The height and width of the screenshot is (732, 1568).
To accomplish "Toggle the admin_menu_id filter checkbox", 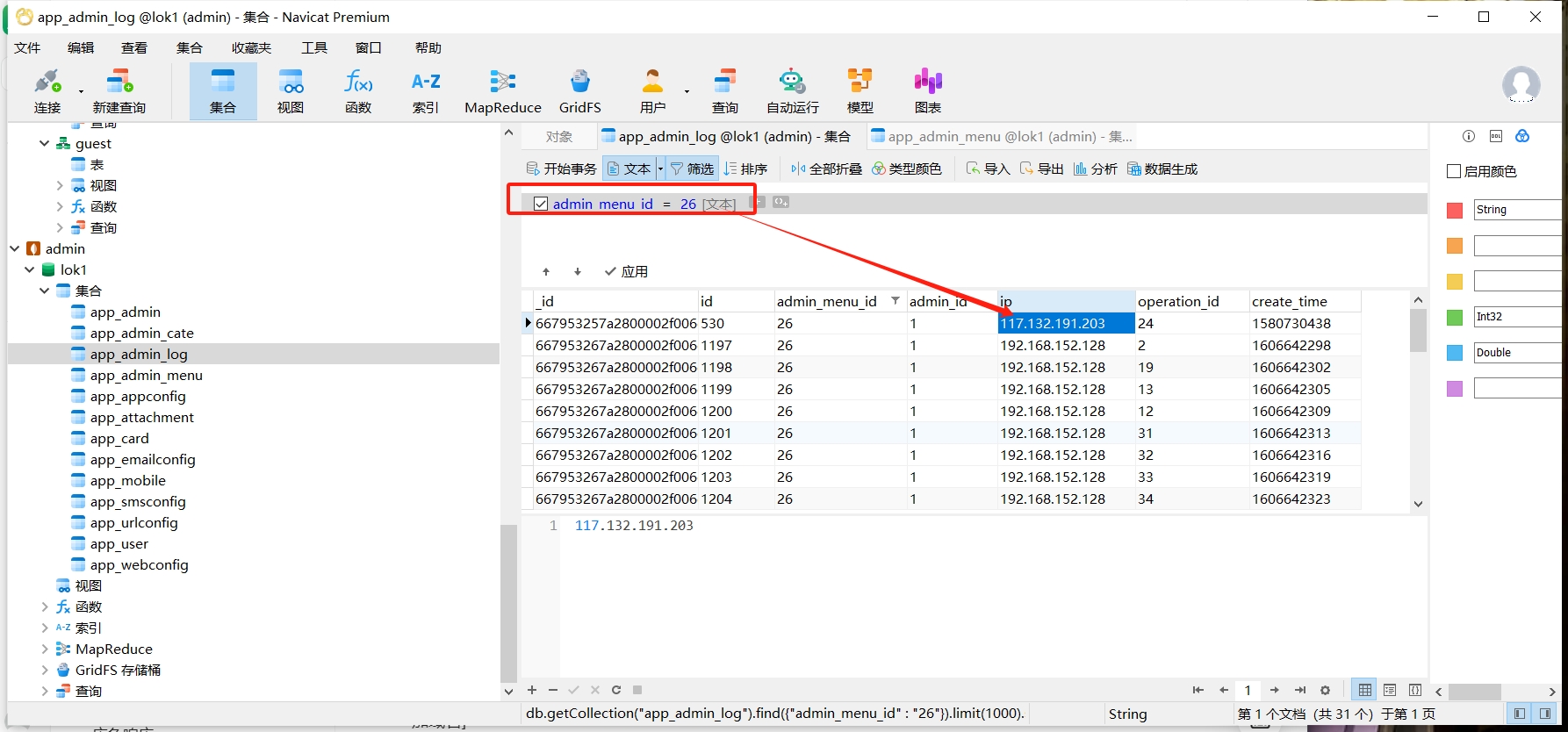I will [541, 204].
